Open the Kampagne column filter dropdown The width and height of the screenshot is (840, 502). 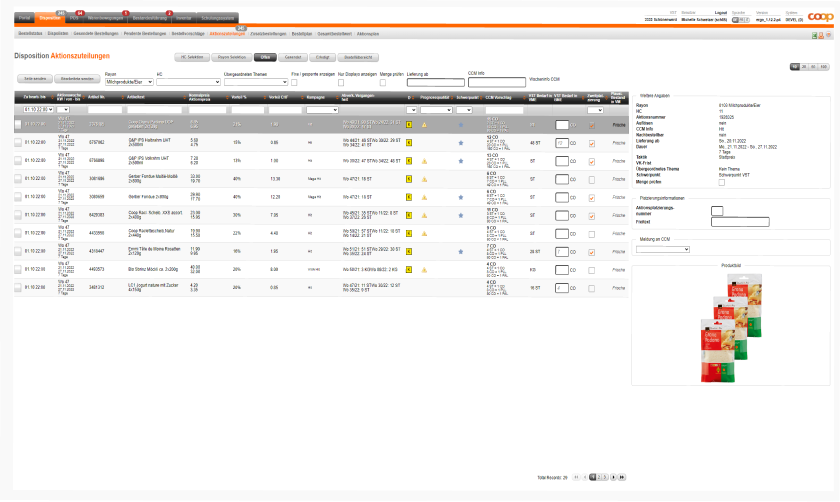pyautogui.click(x=322, y=110)
